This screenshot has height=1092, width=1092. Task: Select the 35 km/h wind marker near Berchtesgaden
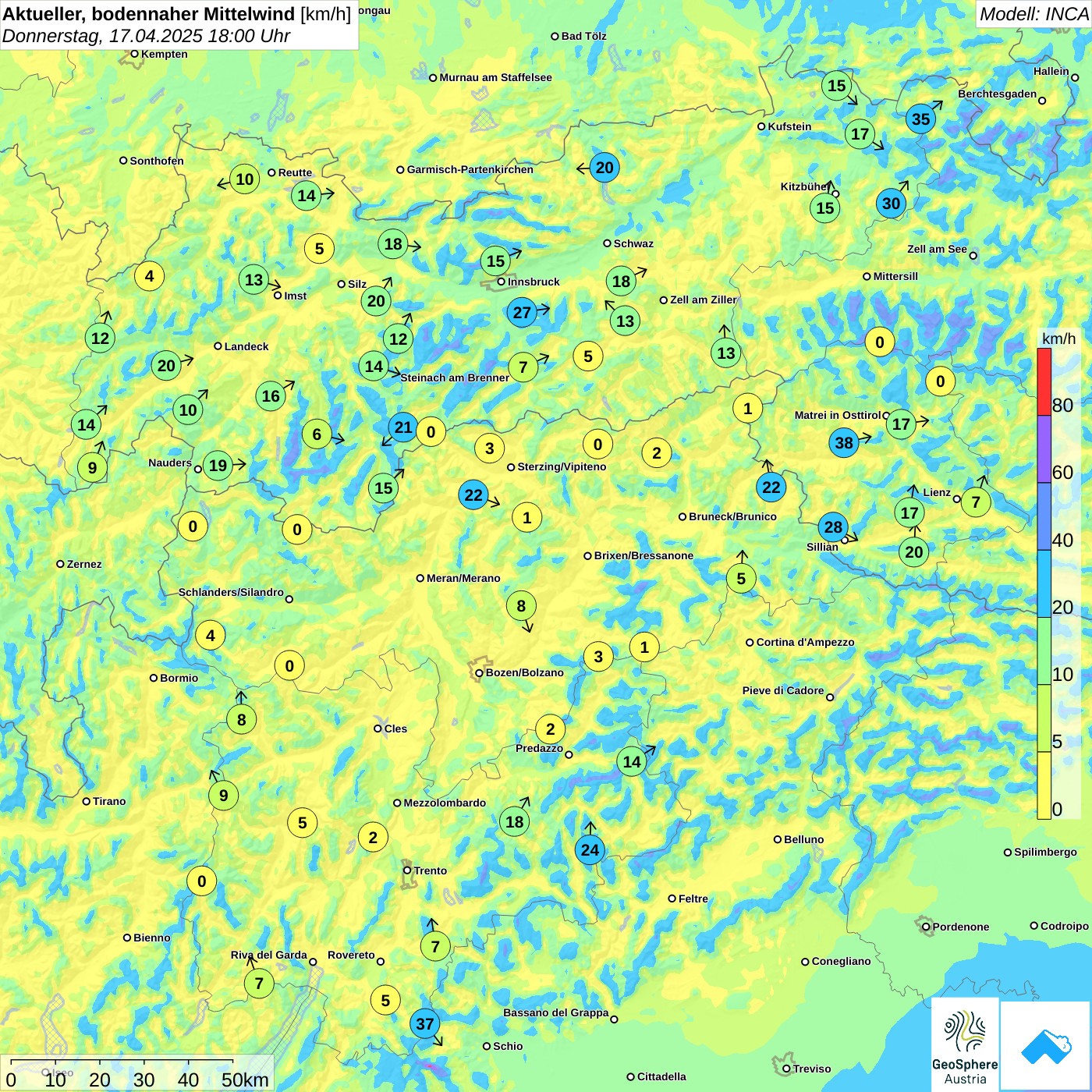coord(921,119)
